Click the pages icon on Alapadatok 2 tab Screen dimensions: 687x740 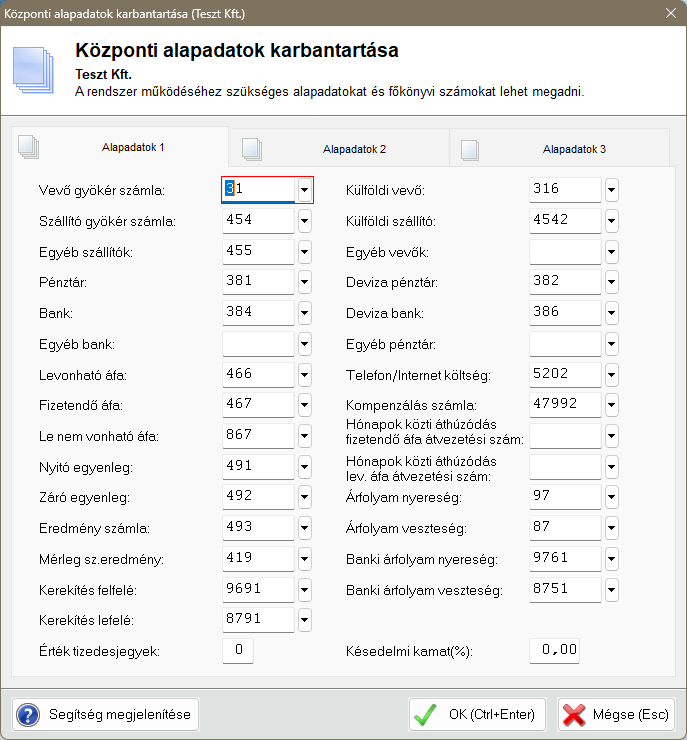(x=251, y=149)
